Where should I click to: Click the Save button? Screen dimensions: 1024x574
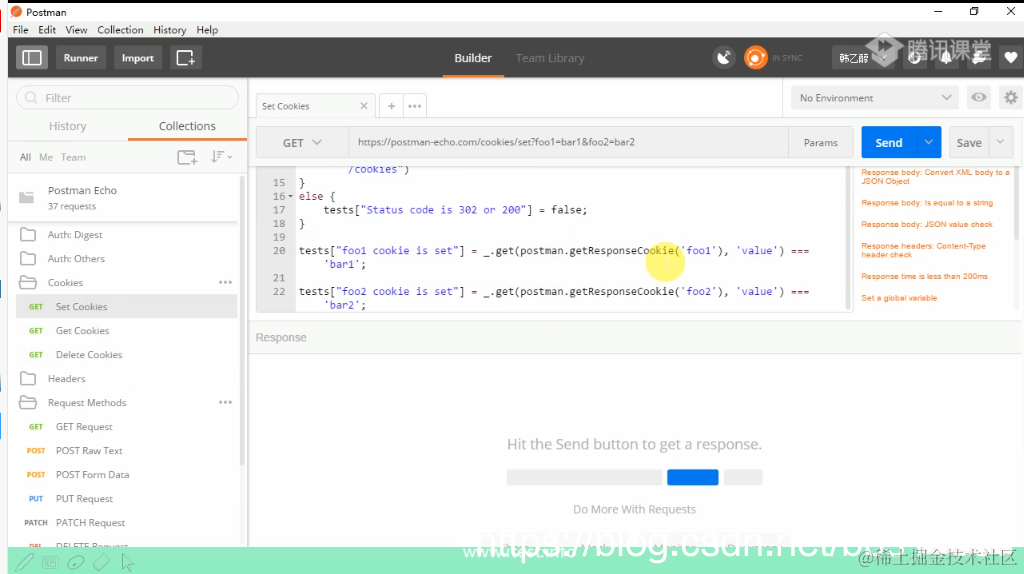(969, 142)
